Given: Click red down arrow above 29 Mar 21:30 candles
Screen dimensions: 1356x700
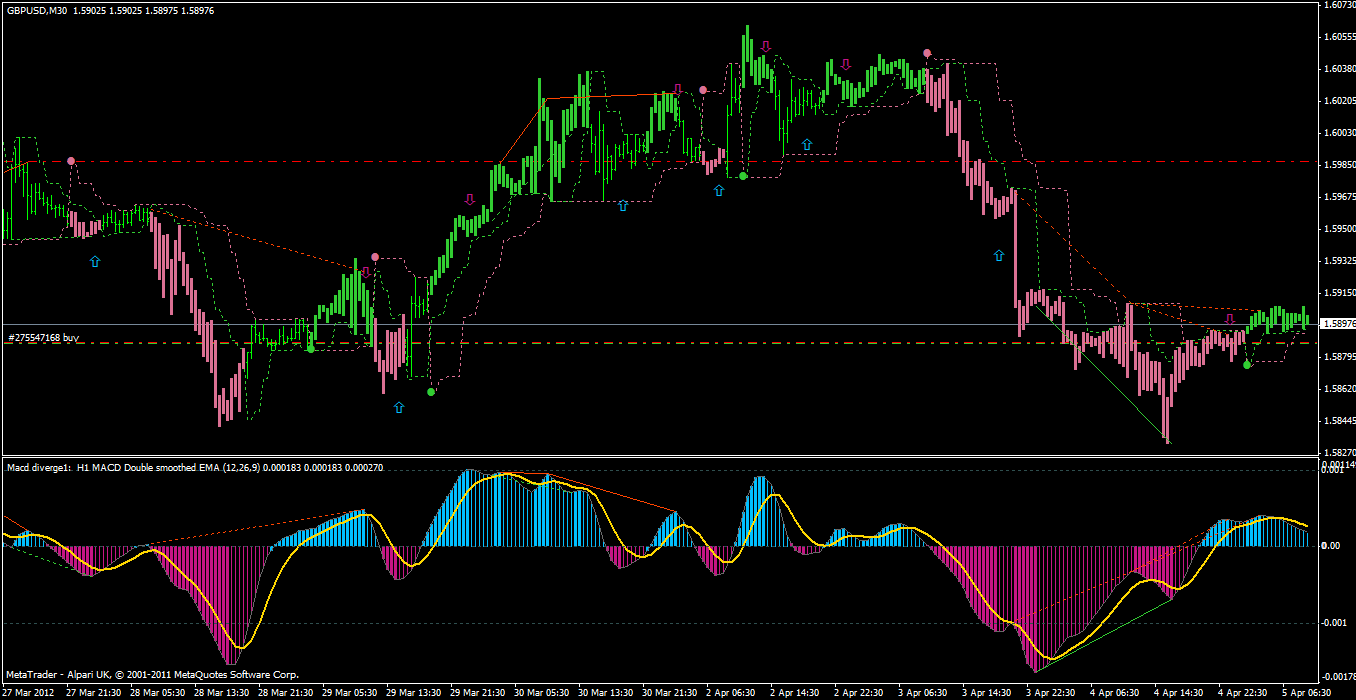Looking at the screenshot, I should (470, 199).
